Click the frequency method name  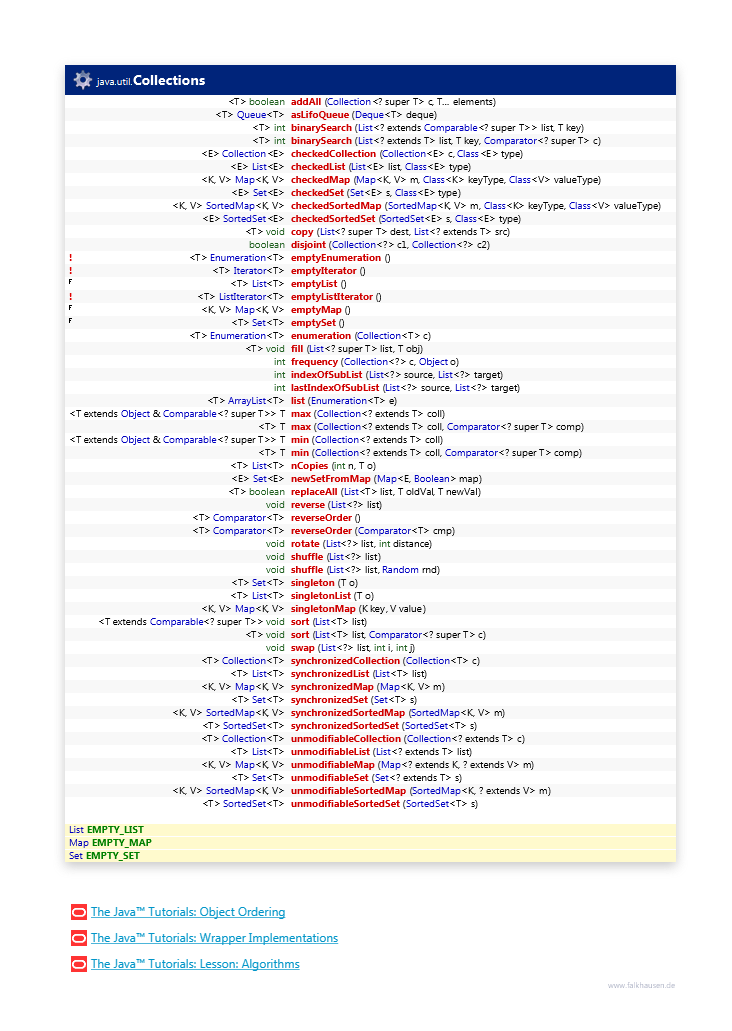pos(314,362)
